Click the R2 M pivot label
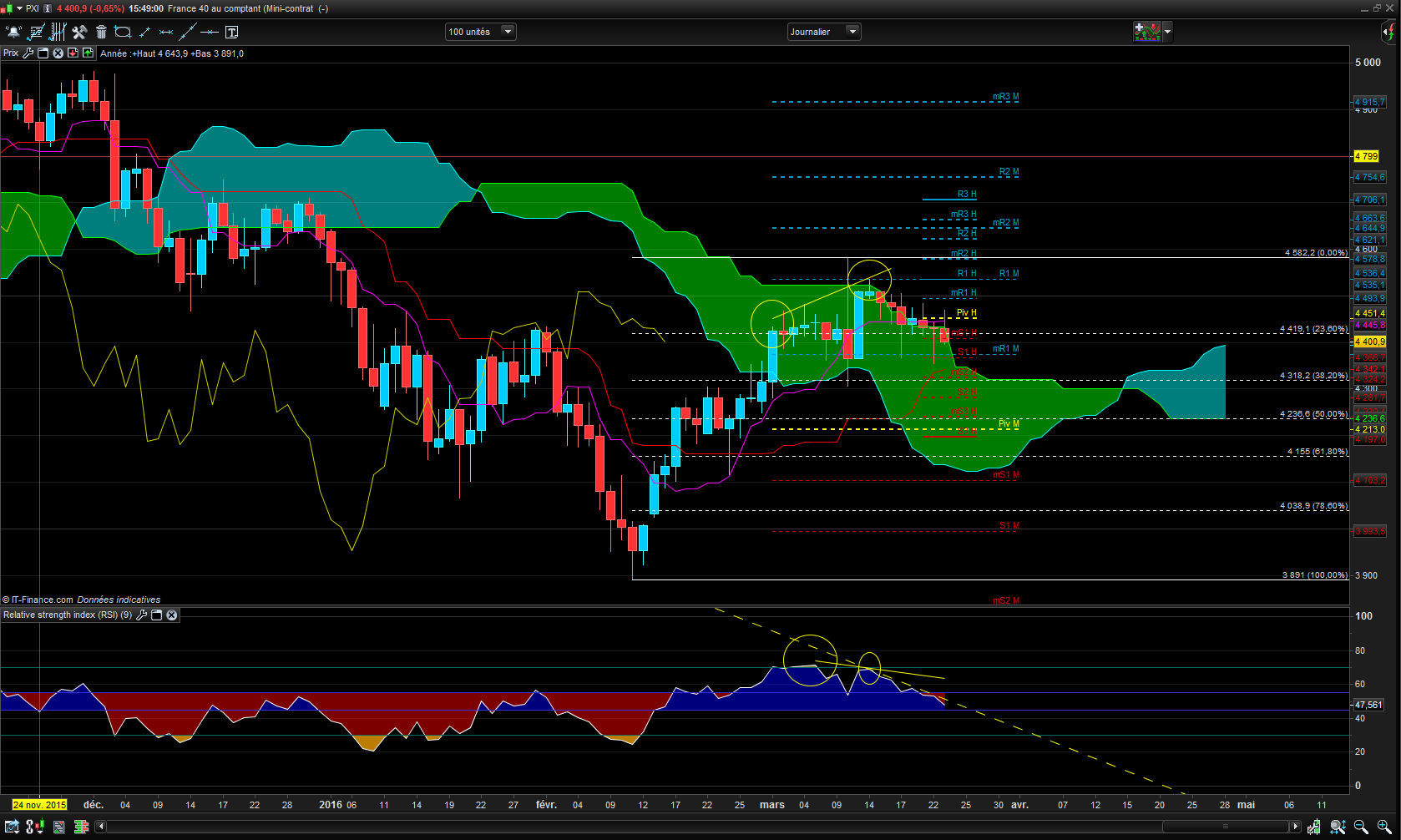The image size is (1401, 840). tap(1009, 172)
